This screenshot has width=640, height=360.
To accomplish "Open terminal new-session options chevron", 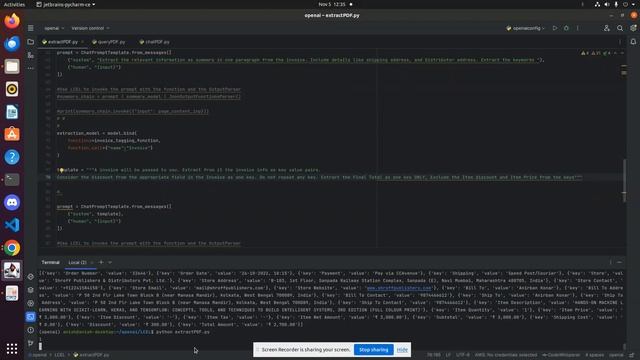I will [x=110, y=262].
